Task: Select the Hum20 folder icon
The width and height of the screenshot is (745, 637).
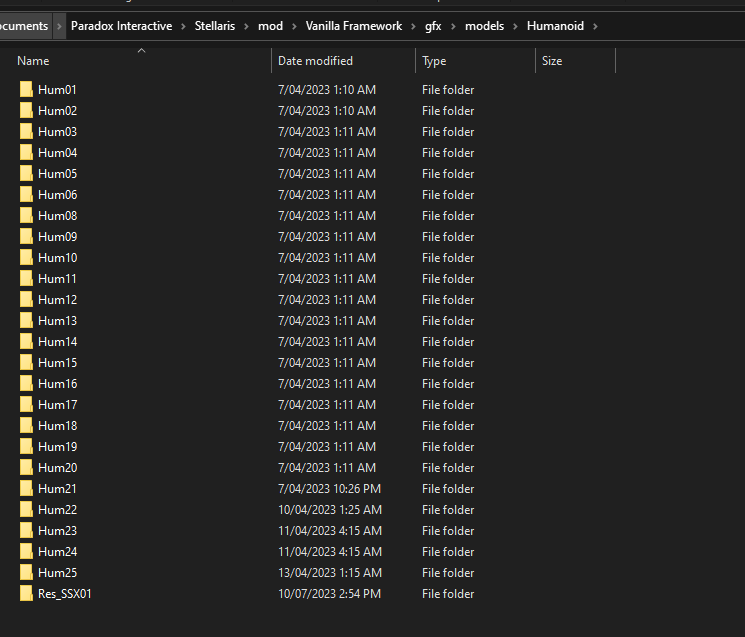Action: click(26, 467)
